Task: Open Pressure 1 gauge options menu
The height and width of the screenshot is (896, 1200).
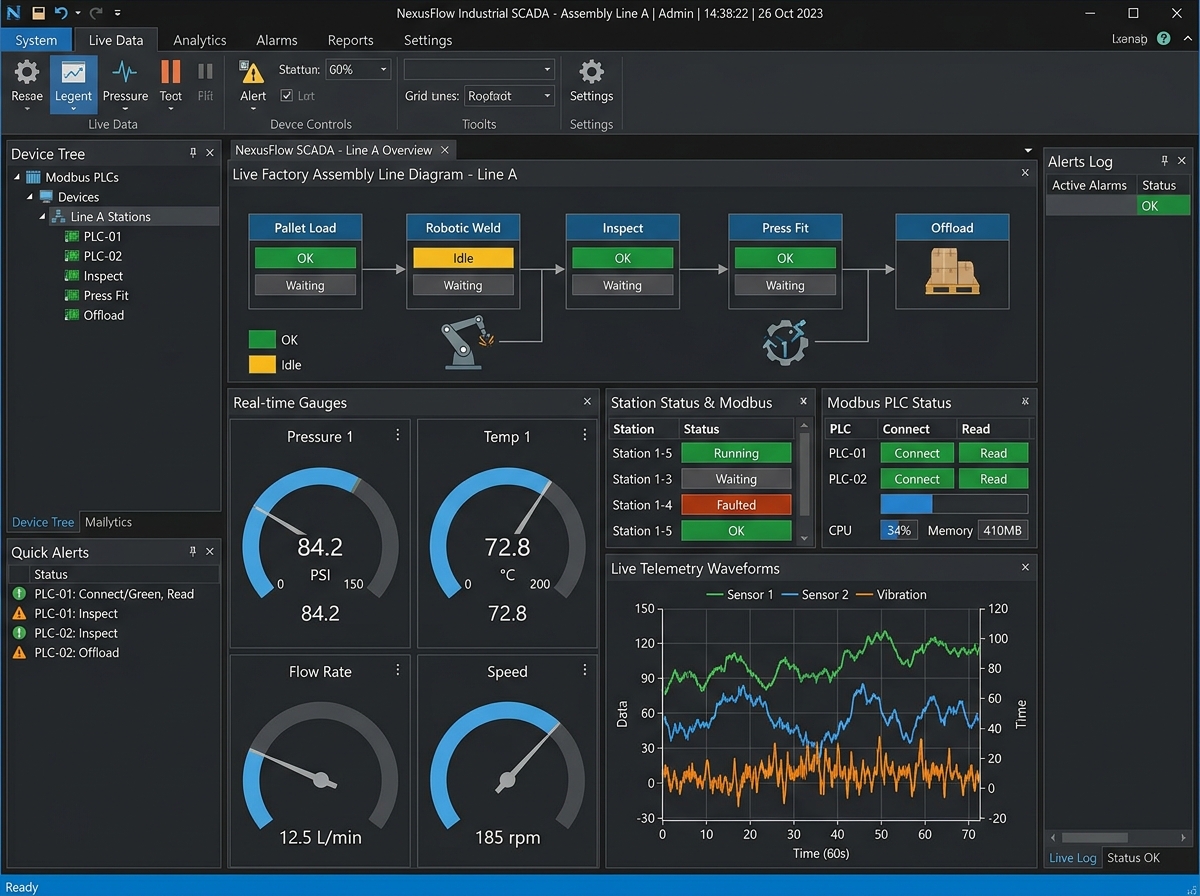Action: pyautogui.click(x=398, y=435)
